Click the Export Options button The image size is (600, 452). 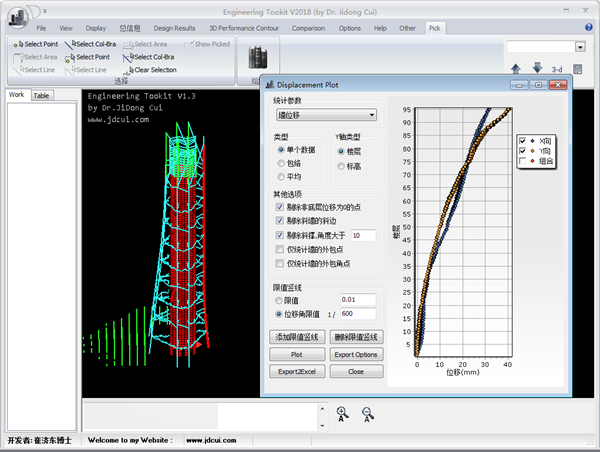click(x=356, y=355)
